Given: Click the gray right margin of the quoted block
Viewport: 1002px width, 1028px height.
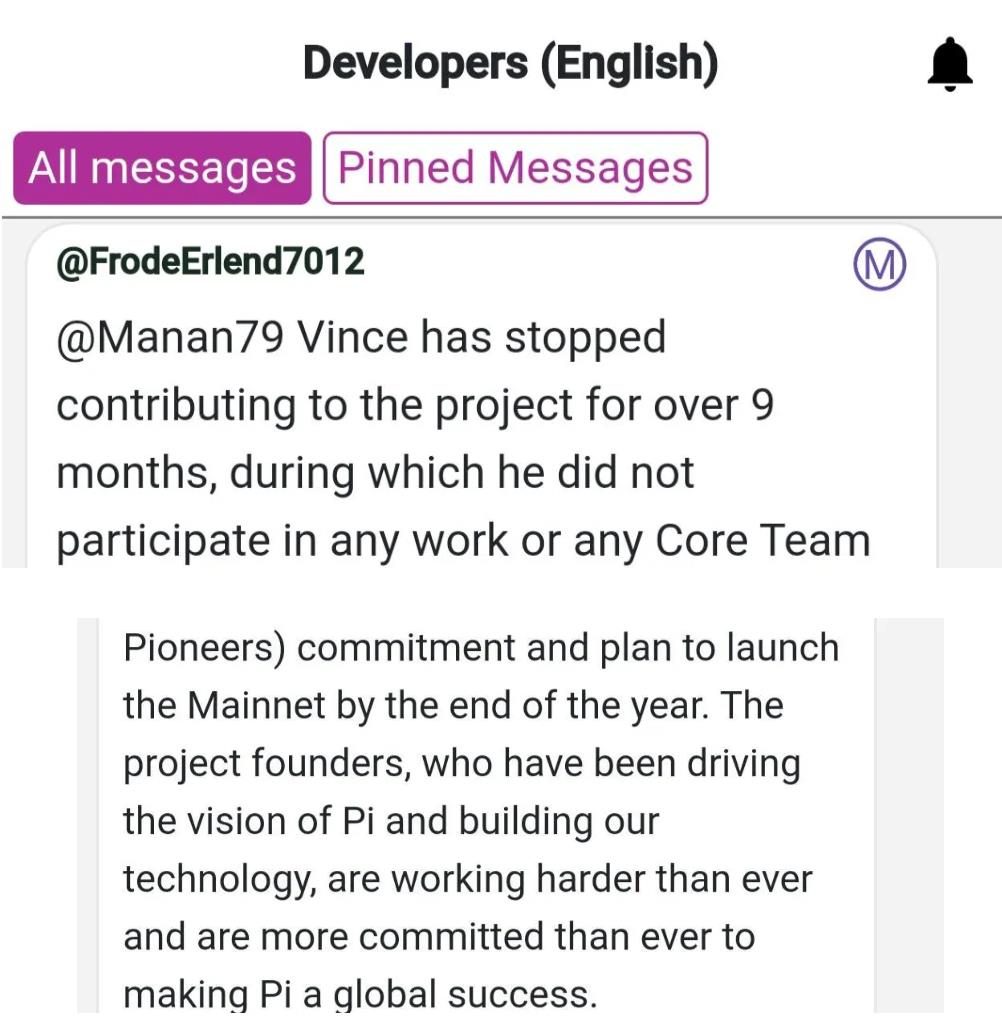Looking at the screenshot, I should 909,815.
